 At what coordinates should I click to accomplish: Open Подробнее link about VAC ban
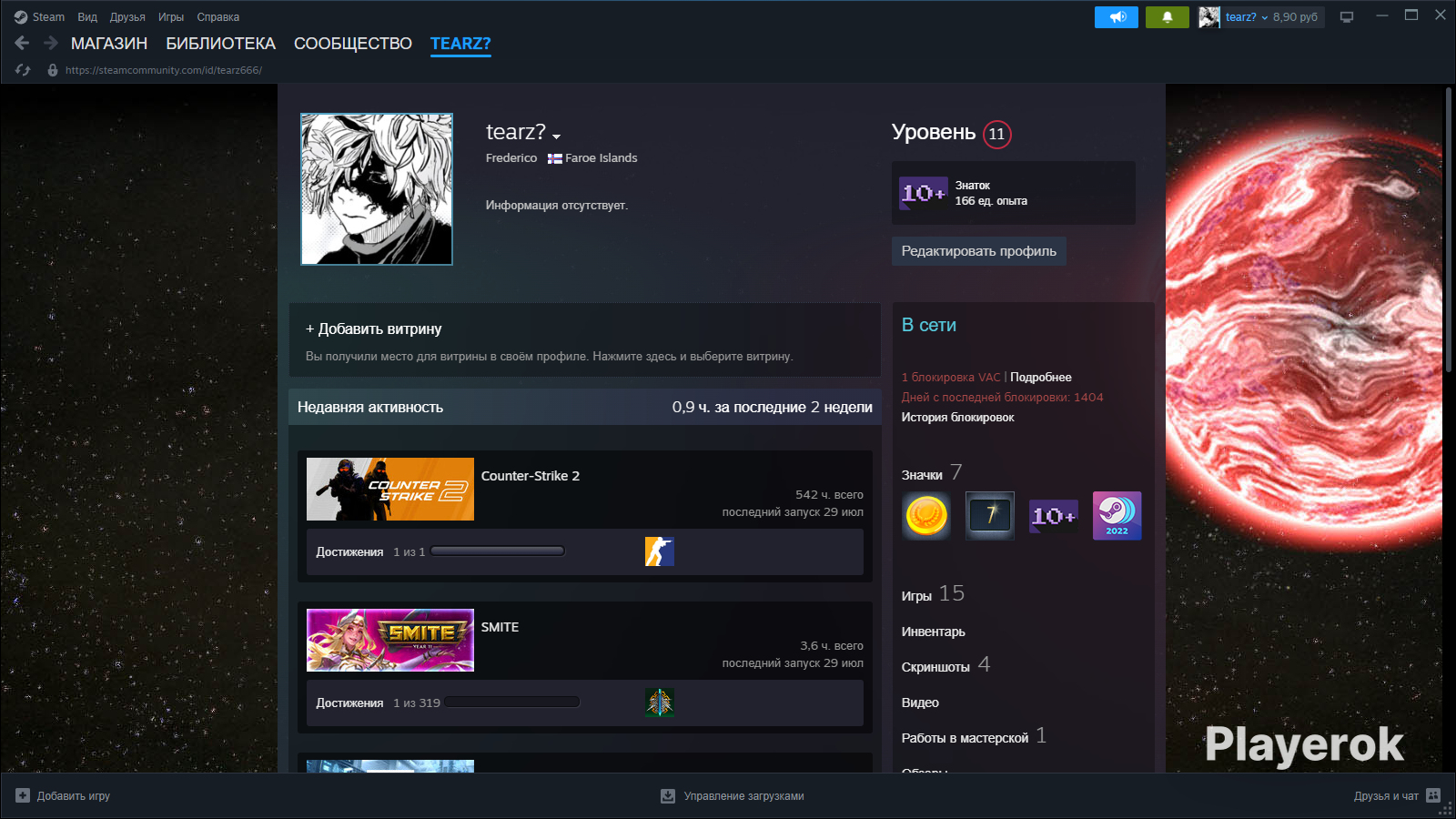pos(1041,377)
